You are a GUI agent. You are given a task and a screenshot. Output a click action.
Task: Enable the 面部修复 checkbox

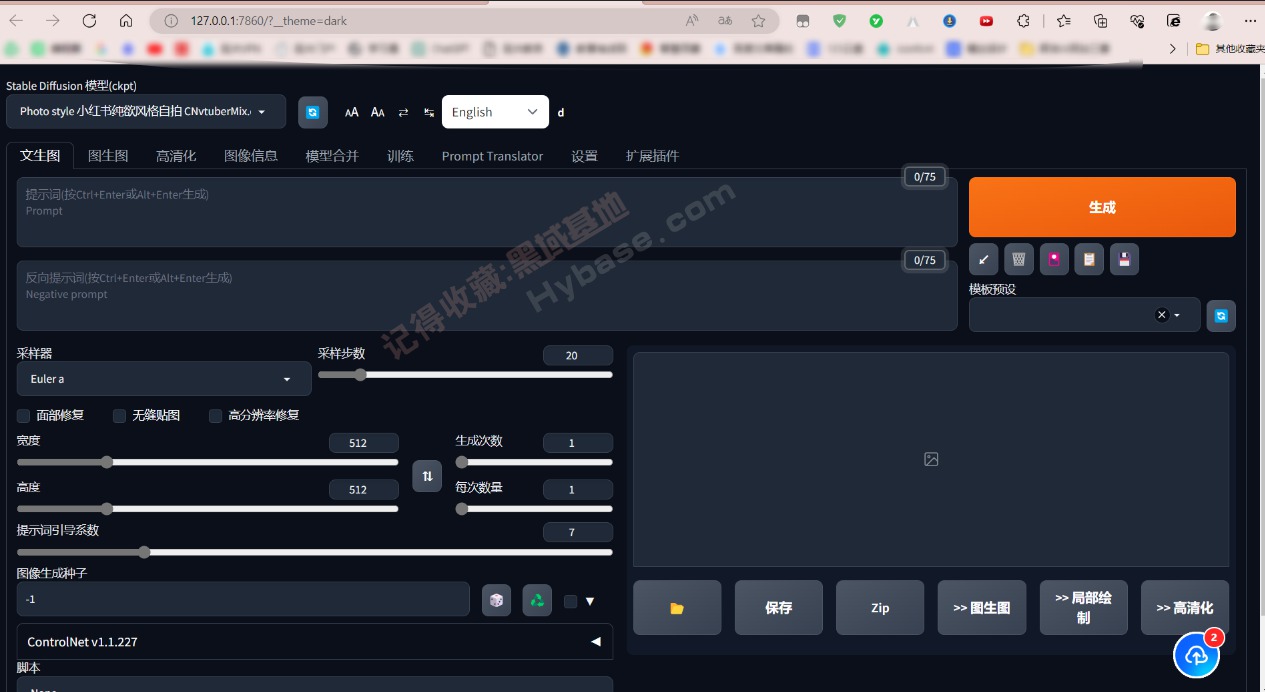pos(24,416)
